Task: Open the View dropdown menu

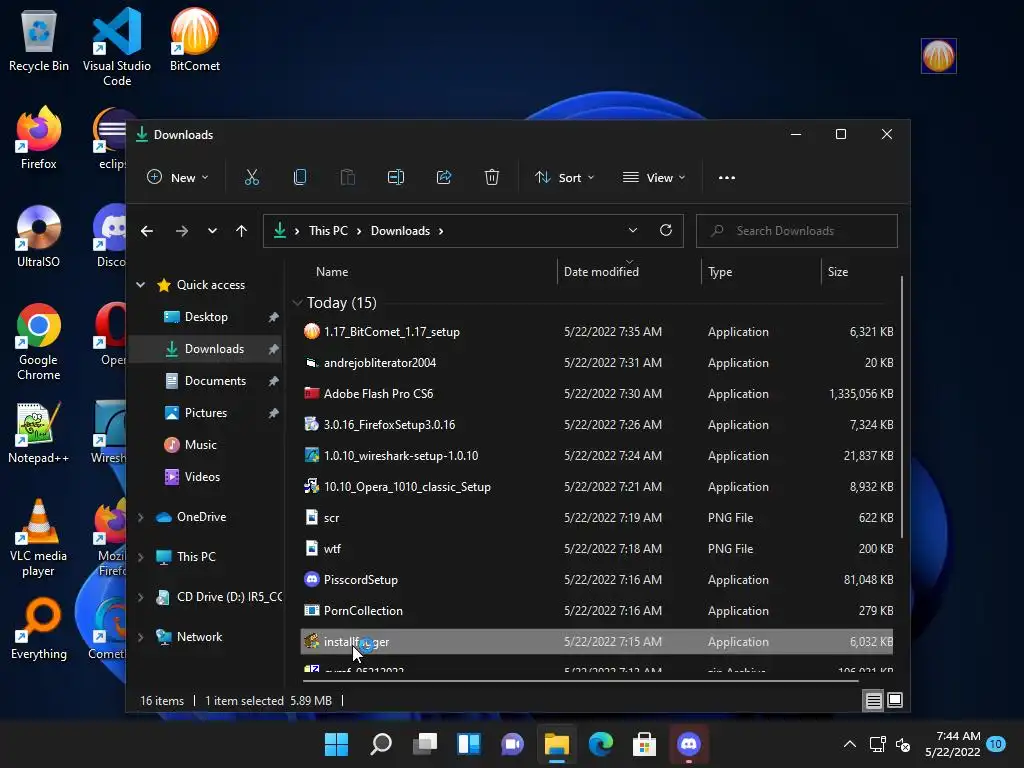Action: [654, 178]
